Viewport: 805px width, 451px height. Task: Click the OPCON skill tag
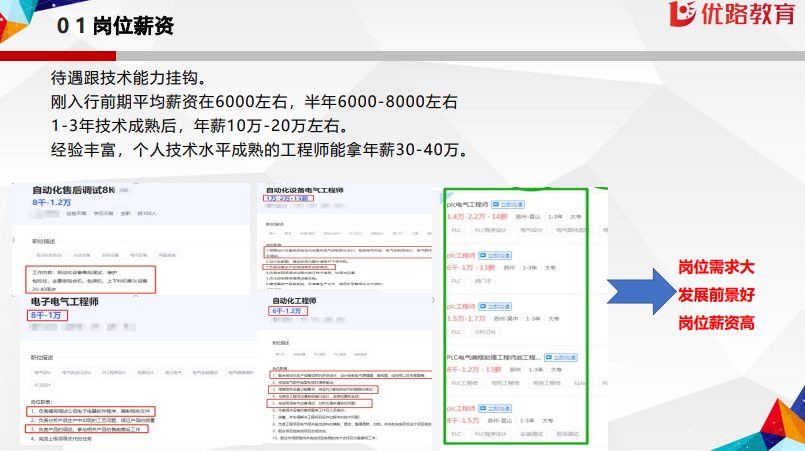485,332
